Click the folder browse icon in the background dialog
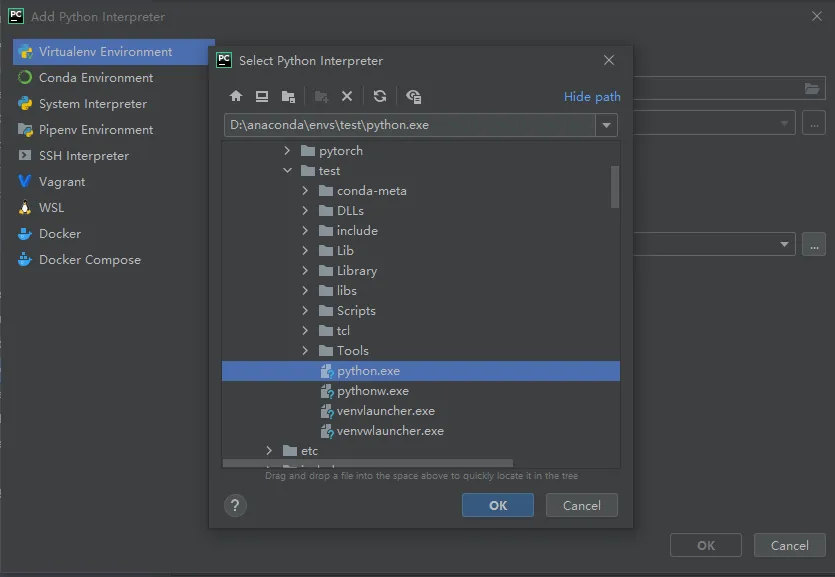Screen dimensions: 835x577 coord(812,88)
